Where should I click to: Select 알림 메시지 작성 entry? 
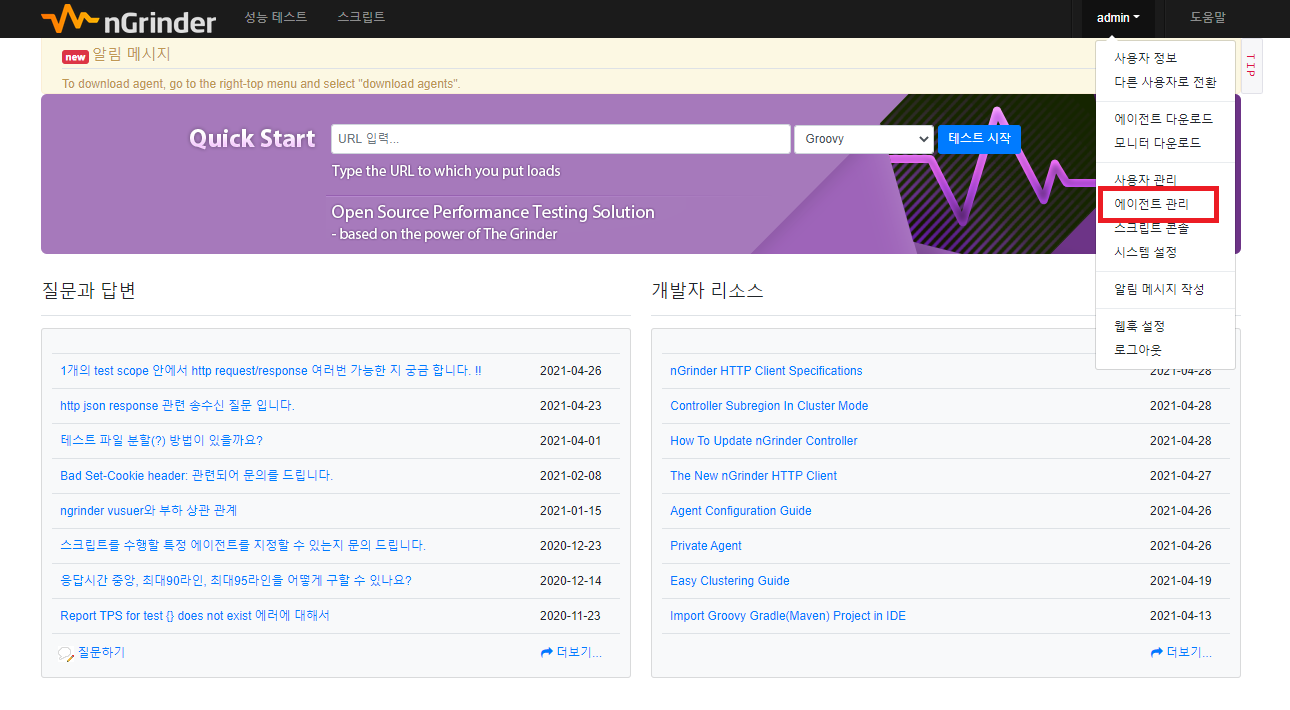[x=1159, y=289]
